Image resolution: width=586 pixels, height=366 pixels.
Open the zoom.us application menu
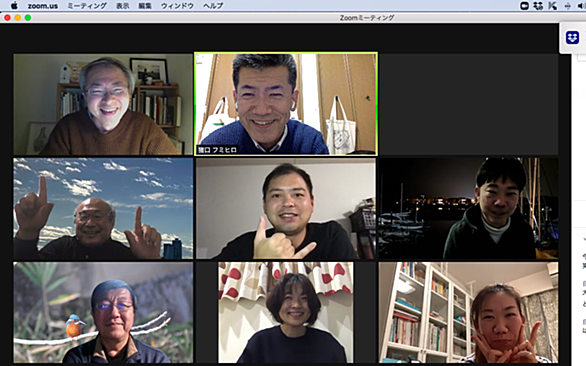click(x=43, y=6)
